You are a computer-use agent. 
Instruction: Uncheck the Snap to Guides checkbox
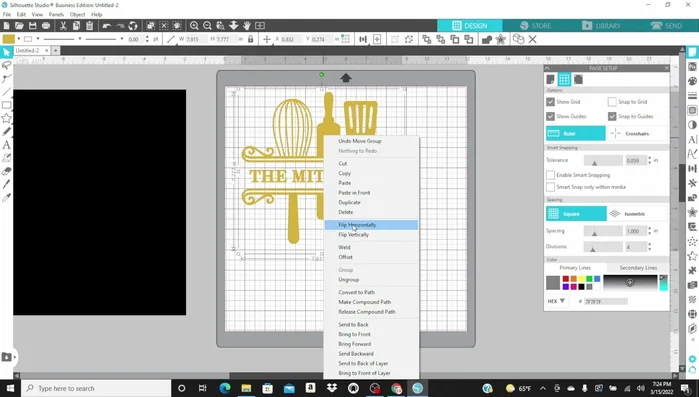click(612, 116)
